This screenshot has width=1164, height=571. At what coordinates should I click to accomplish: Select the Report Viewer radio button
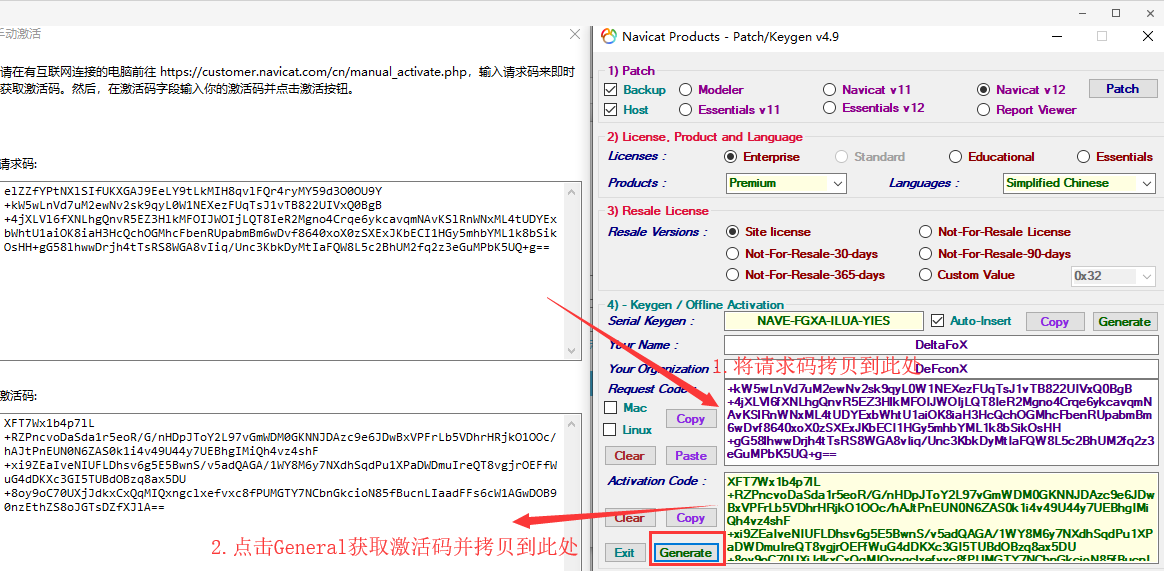984,110
